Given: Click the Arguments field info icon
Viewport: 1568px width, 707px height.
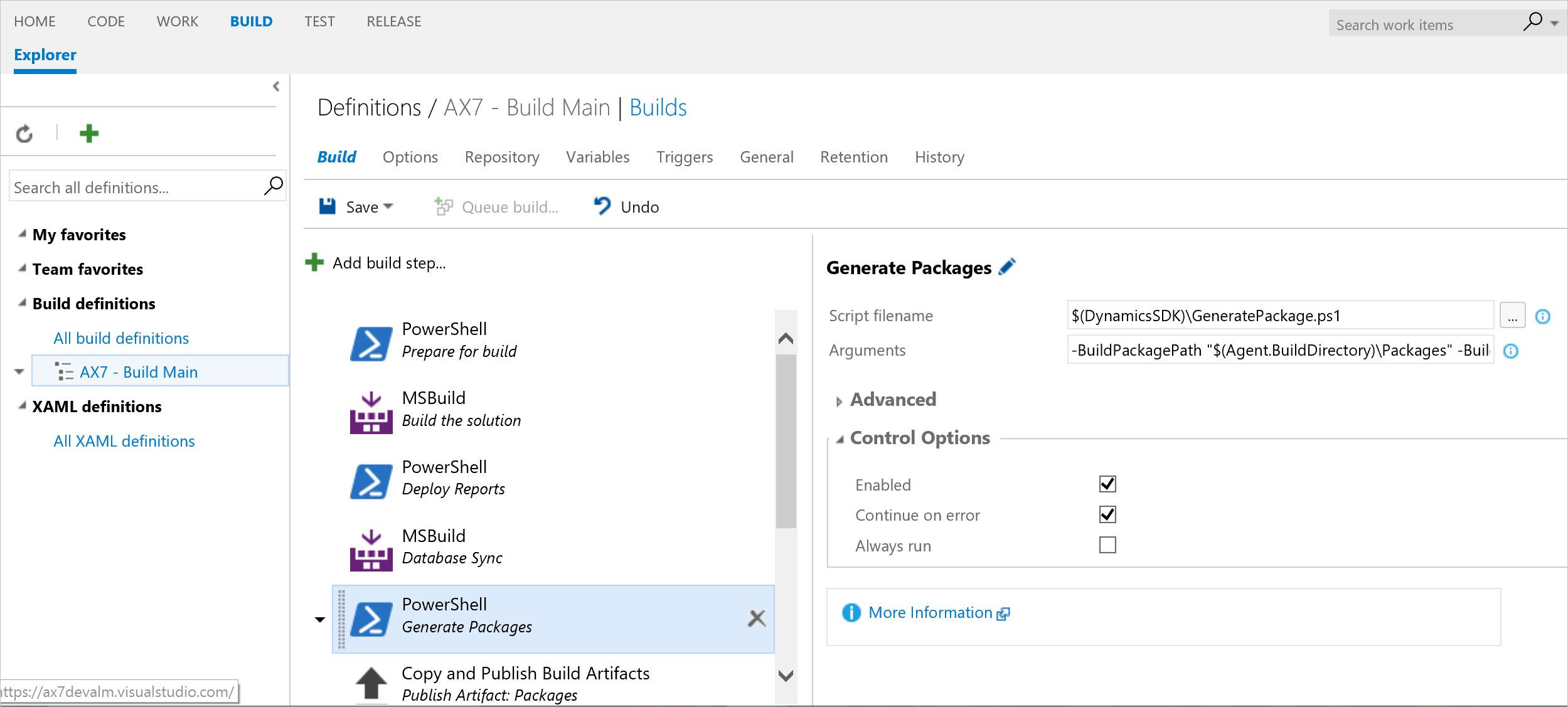Looking at the screenshot, I should [x=1511, y=351].
